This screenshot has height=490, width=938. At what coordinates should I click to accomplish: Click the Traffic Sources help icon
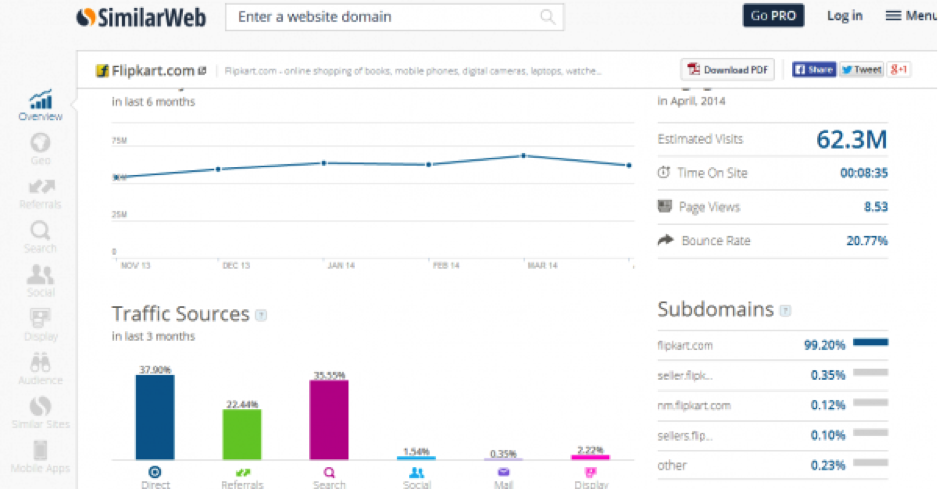tap(261, 315)
